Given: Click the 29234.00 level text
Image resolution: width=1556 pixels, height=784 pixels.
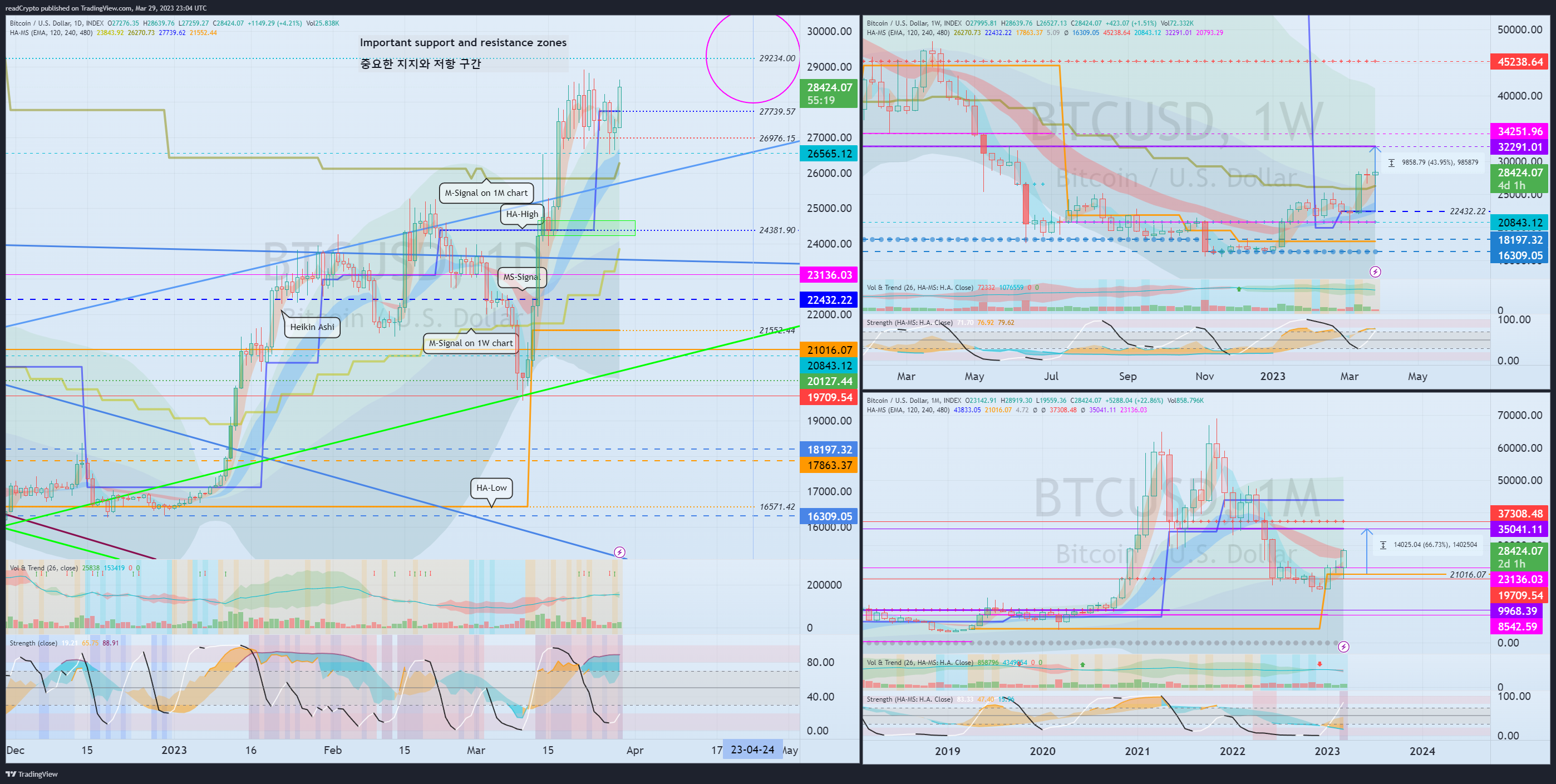Looking at the screenshot, I should (777, 58).
